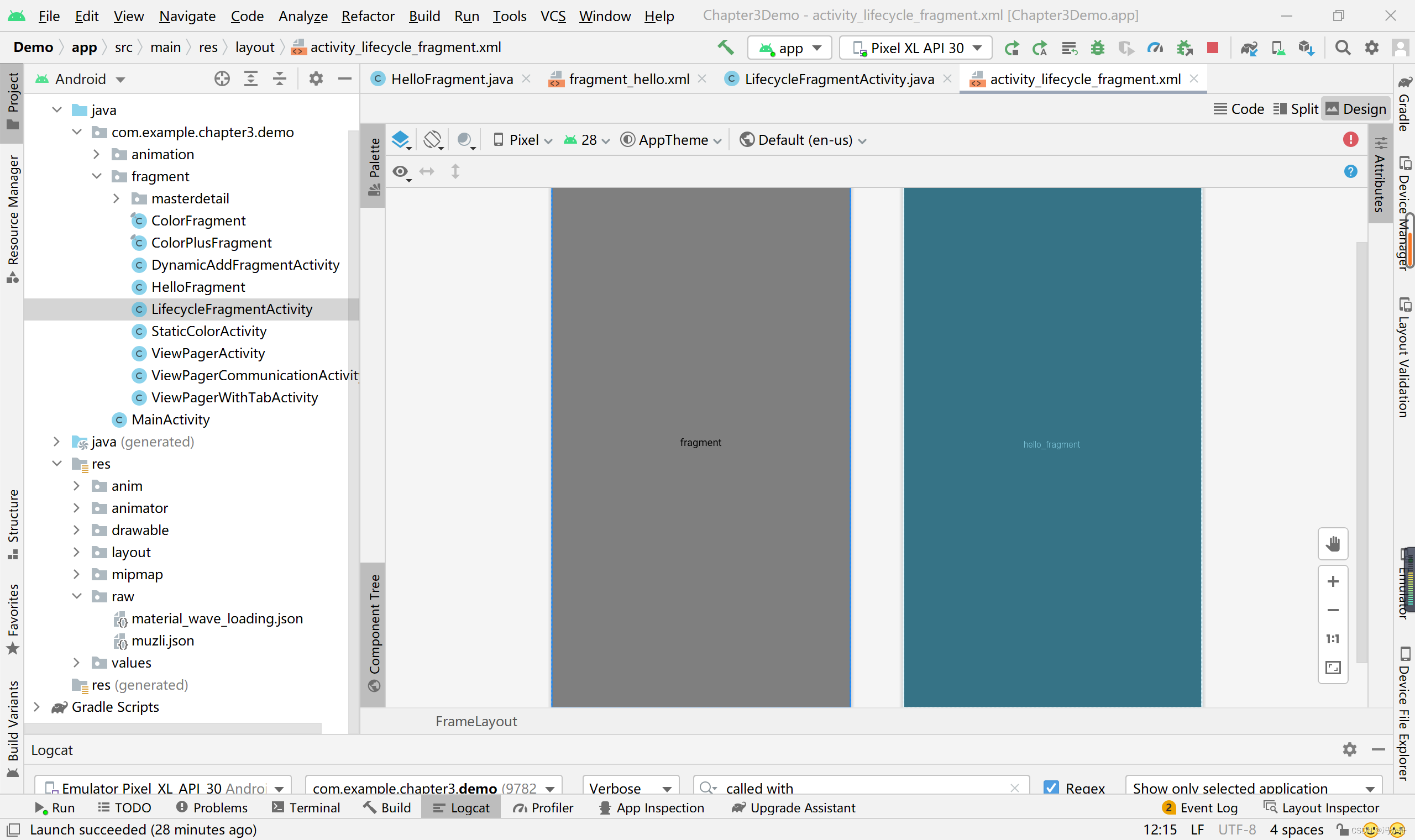The width and height of the screenshot is (1415, 840).
Task: Switch to fragment_hello.xml tab
Action: pos(628,78)
